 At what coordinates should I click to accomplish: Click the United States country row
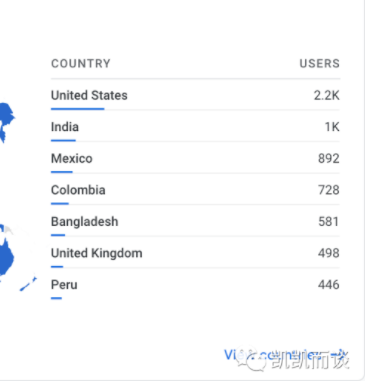pyautogui.click(x=195, y=96)
